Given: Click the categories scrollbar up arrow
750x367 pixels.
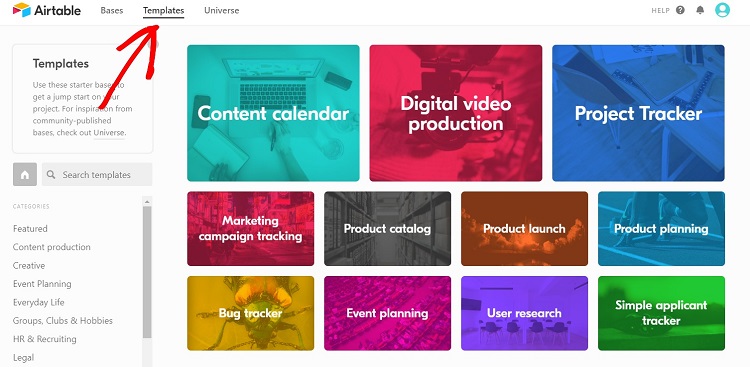Looking at the screenshot, I should coord(147,201).
